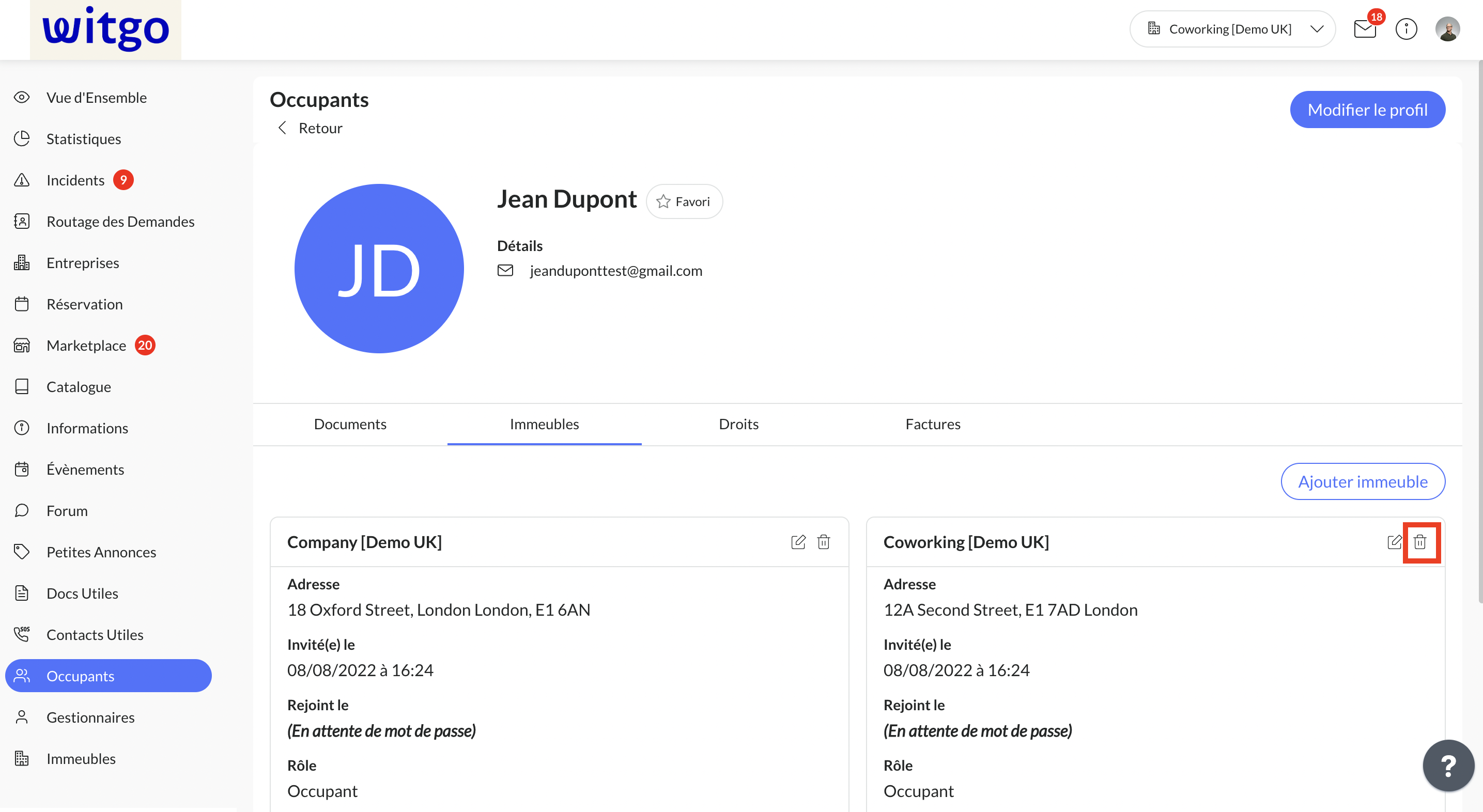This screenshot has width=1483, height=812.
Task: Click the Jean Dupont name heading
Action: (x=567, y=199)
